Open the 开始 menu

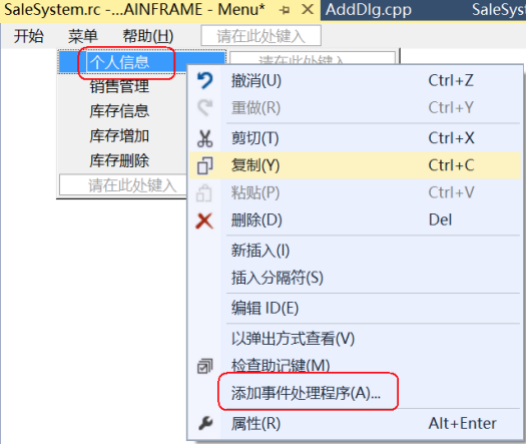[x=29, y=36]
